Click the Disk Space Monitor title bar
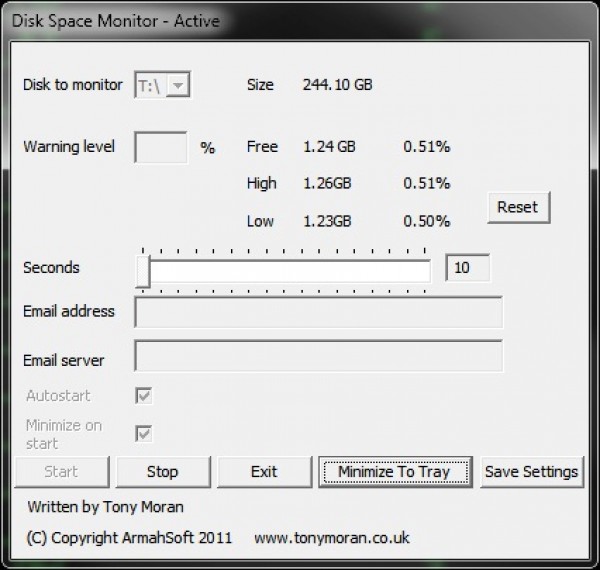 [300, 21]
